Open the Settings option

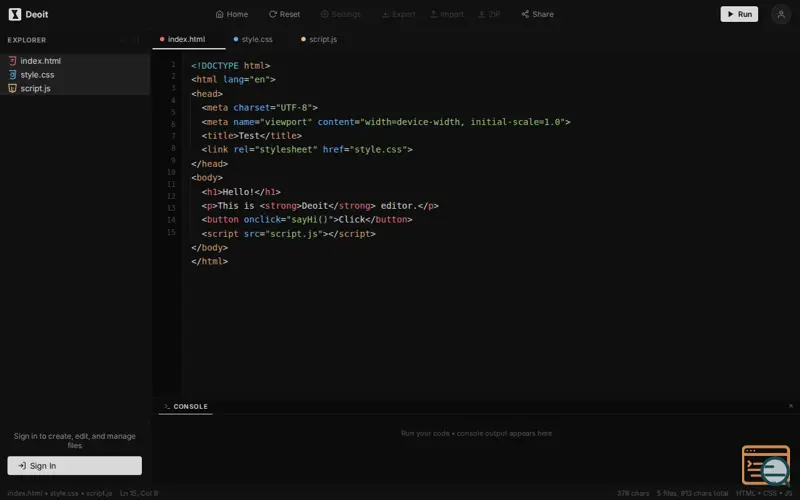(340, 14)
